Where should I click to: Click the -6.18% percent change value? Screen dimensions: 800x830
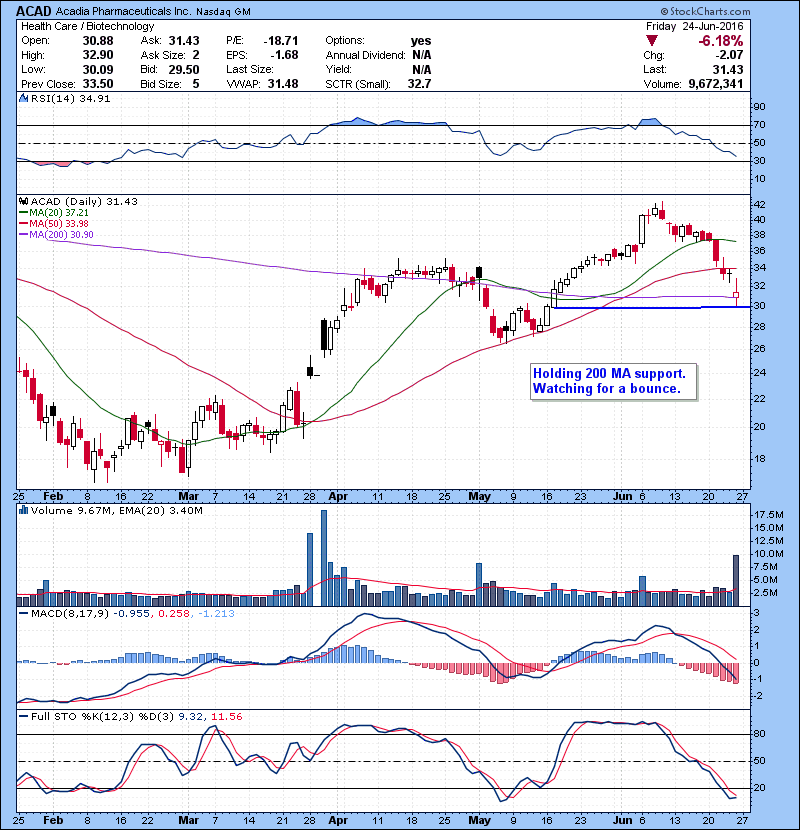coord(721,41)
